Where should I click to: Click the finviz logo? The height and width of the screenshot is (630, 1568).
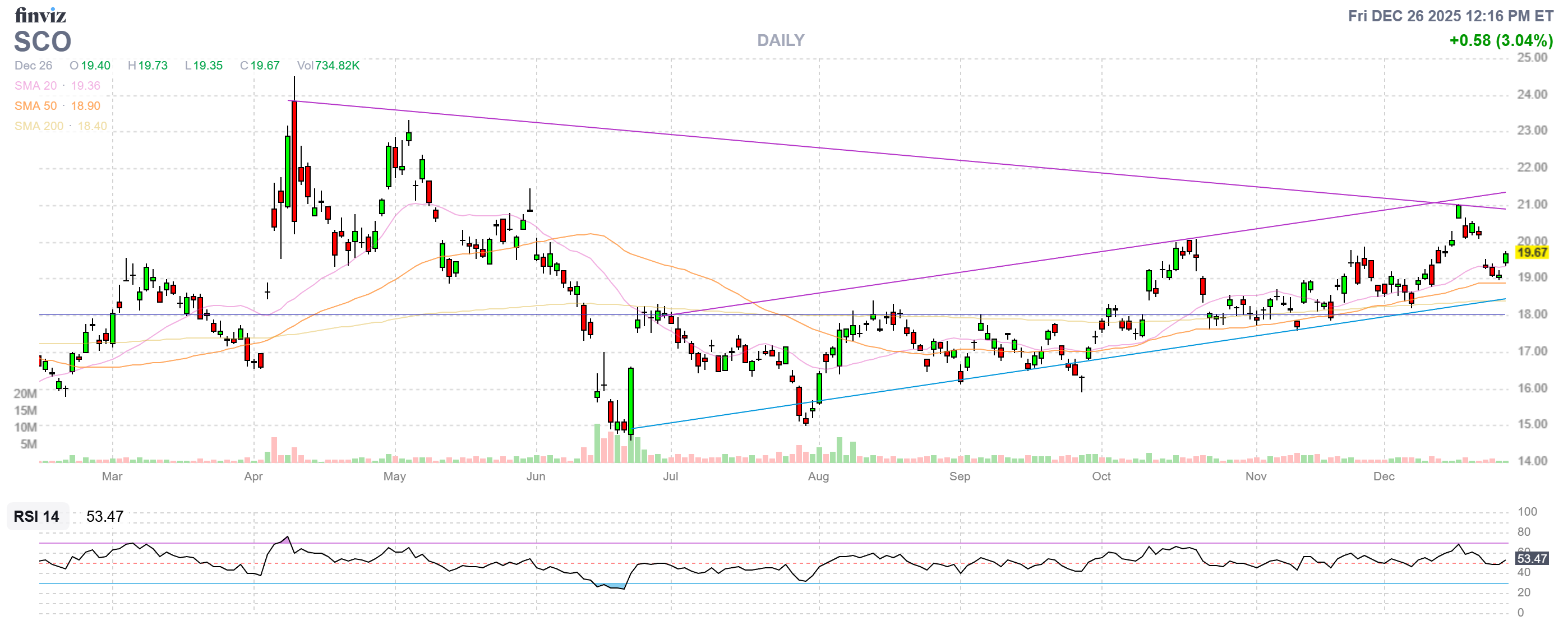[40, 15]
